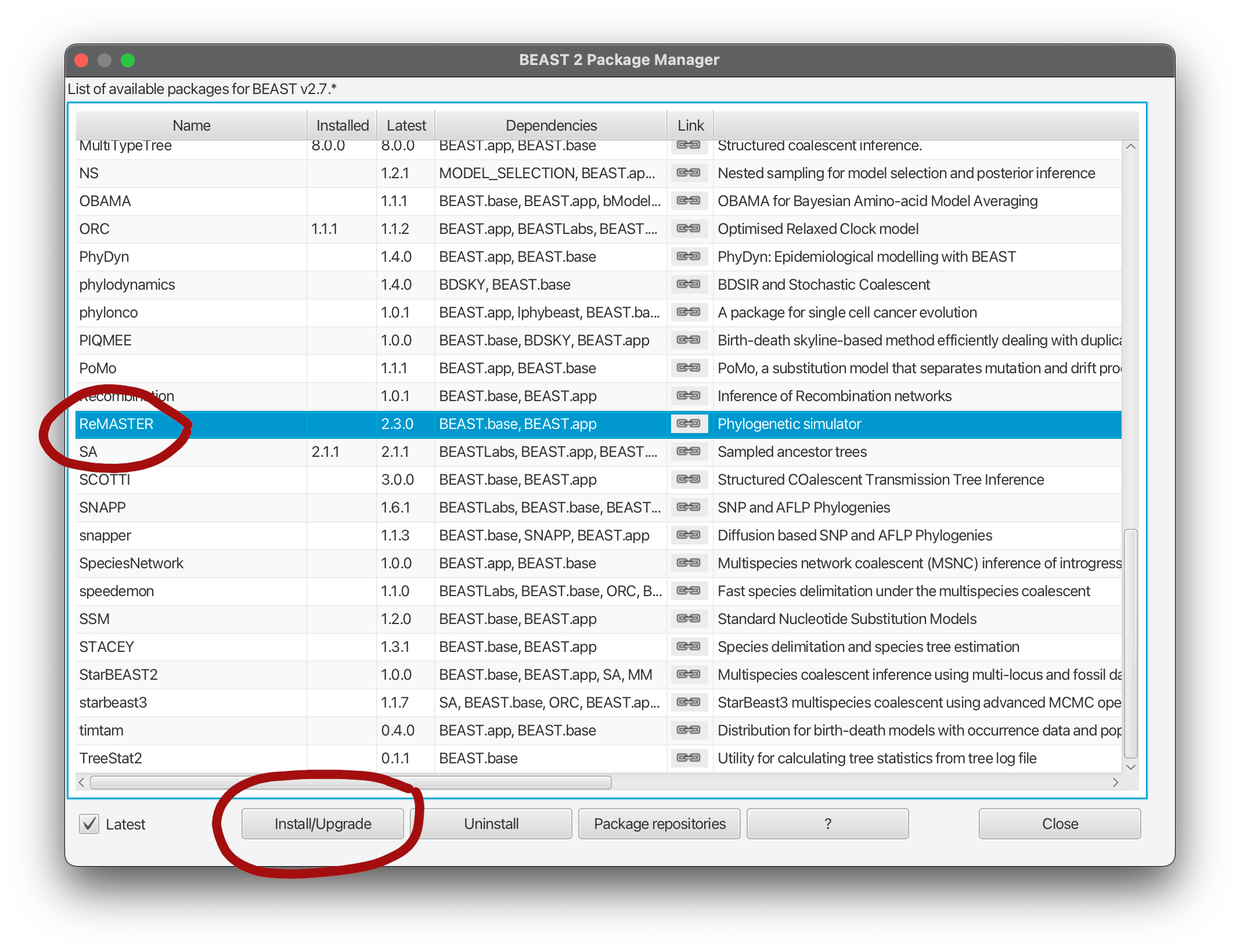Screen dimensions: 1240x952
Task: Select the OBAMA package name
Action: [x=105, y=201]
